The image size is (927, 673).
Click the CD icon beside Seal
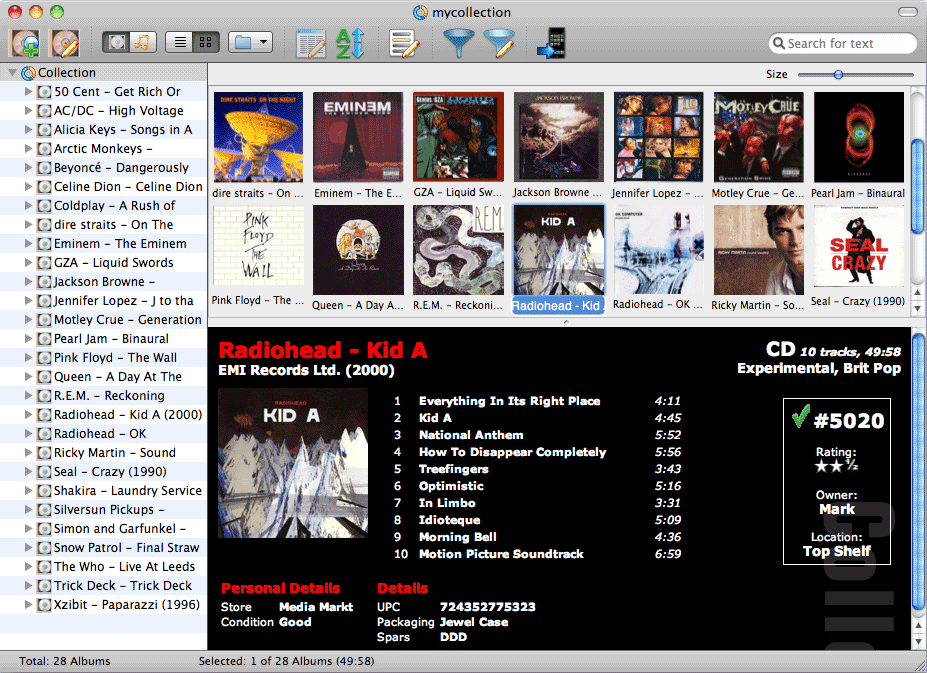pos(44,472)
